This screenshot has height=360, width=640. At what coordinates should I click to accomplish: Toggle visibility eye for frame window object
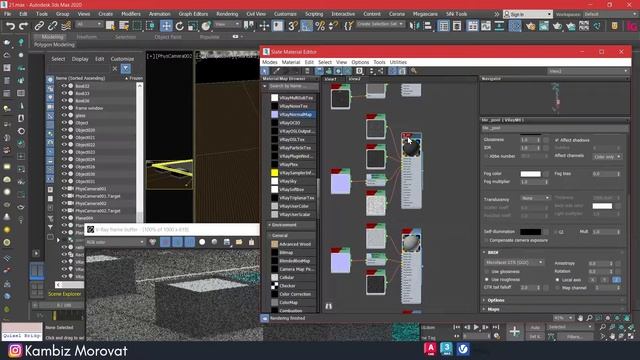click(x=64, y=108)
